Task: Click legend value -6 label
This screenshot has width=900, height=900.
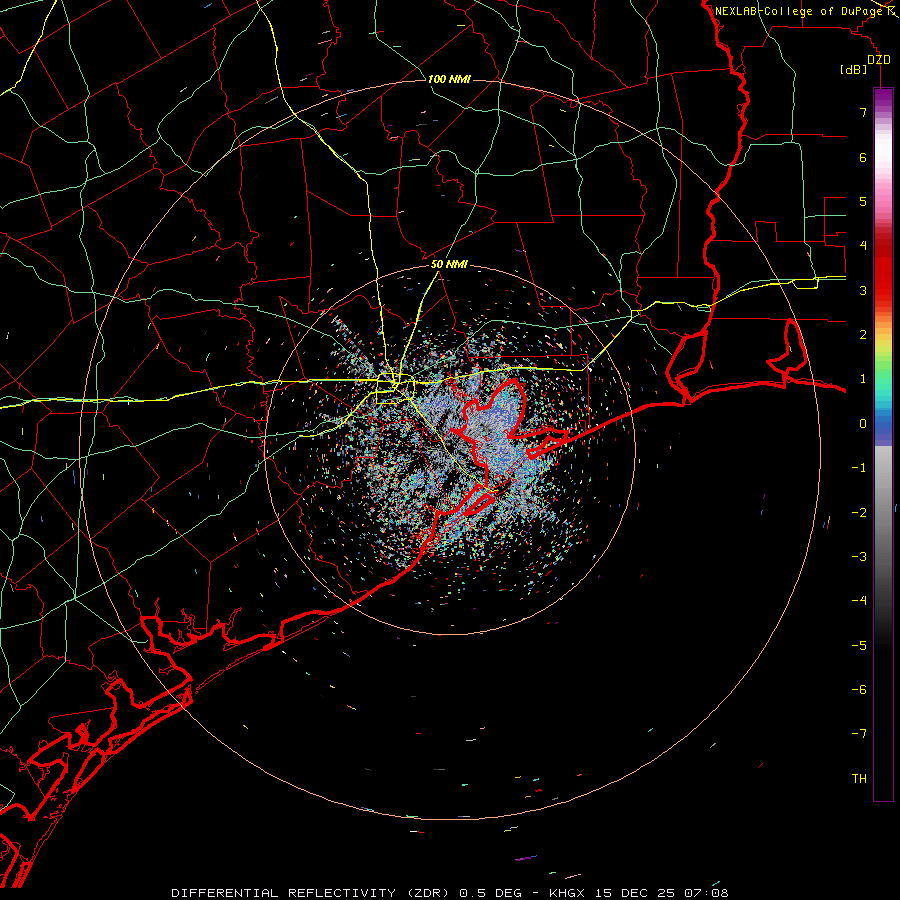Action: (859, 690)
